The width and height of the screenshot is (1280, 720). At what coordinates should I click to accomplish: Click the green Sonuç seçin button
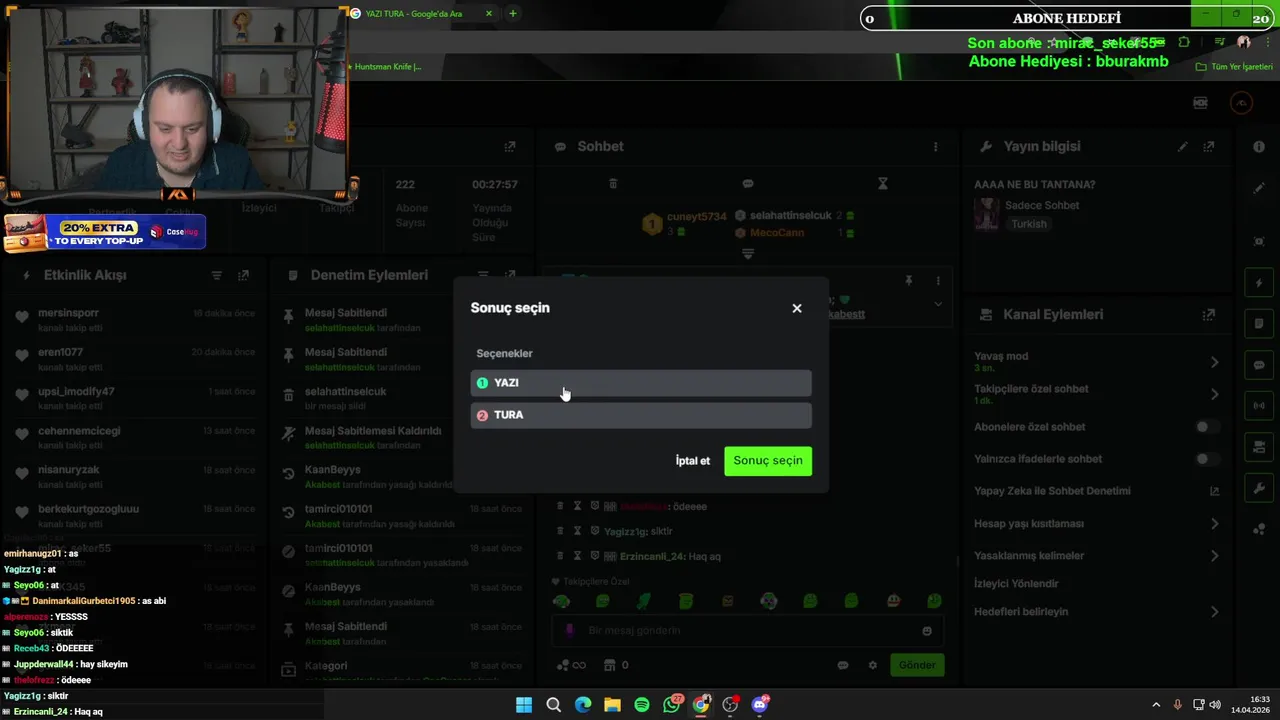pos(768,461)
